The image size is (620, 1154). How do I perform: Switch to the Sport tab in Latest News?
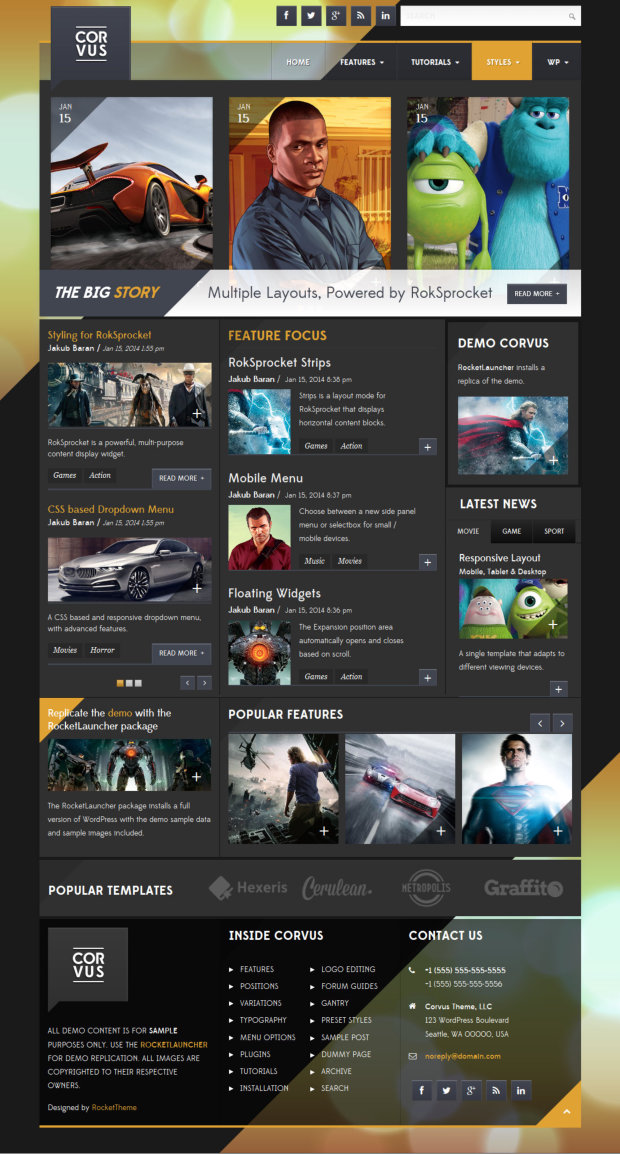[x=554, y=531]
